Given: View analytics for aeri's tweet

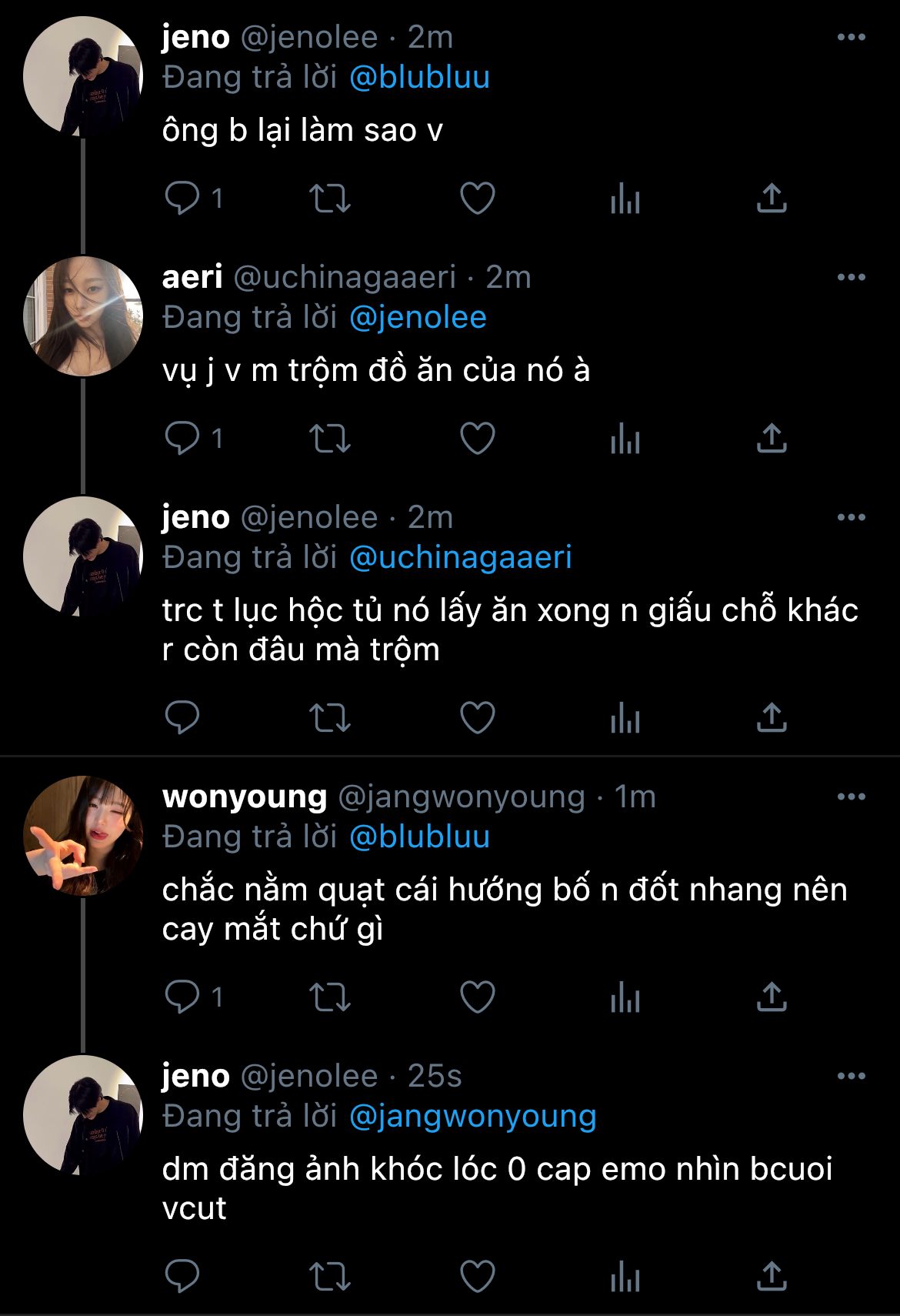Looking at the screenshot, I should click(625, 439).
